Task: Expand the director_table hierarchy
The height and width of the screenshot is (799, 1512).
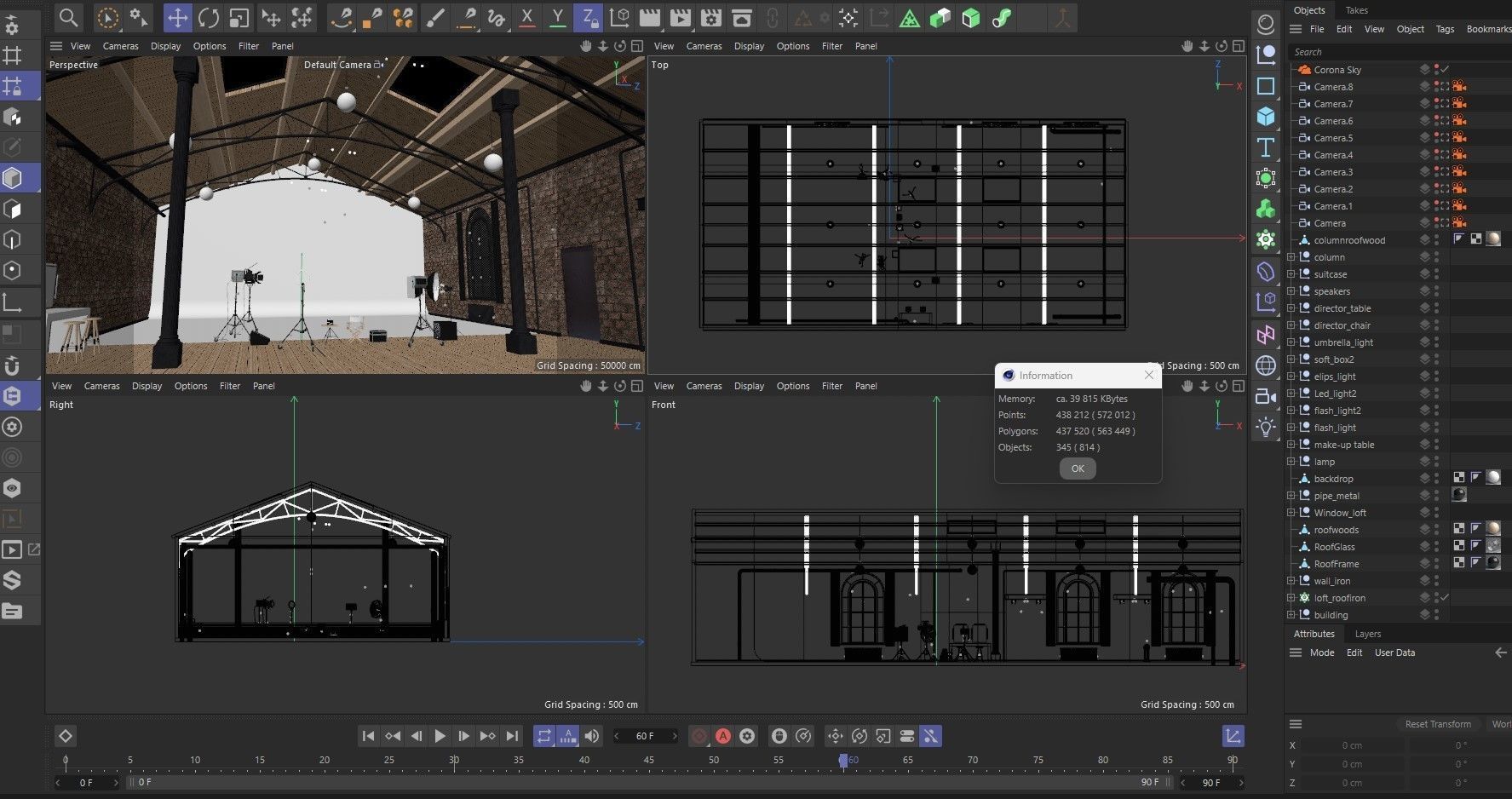Action: click(1291, 308)
